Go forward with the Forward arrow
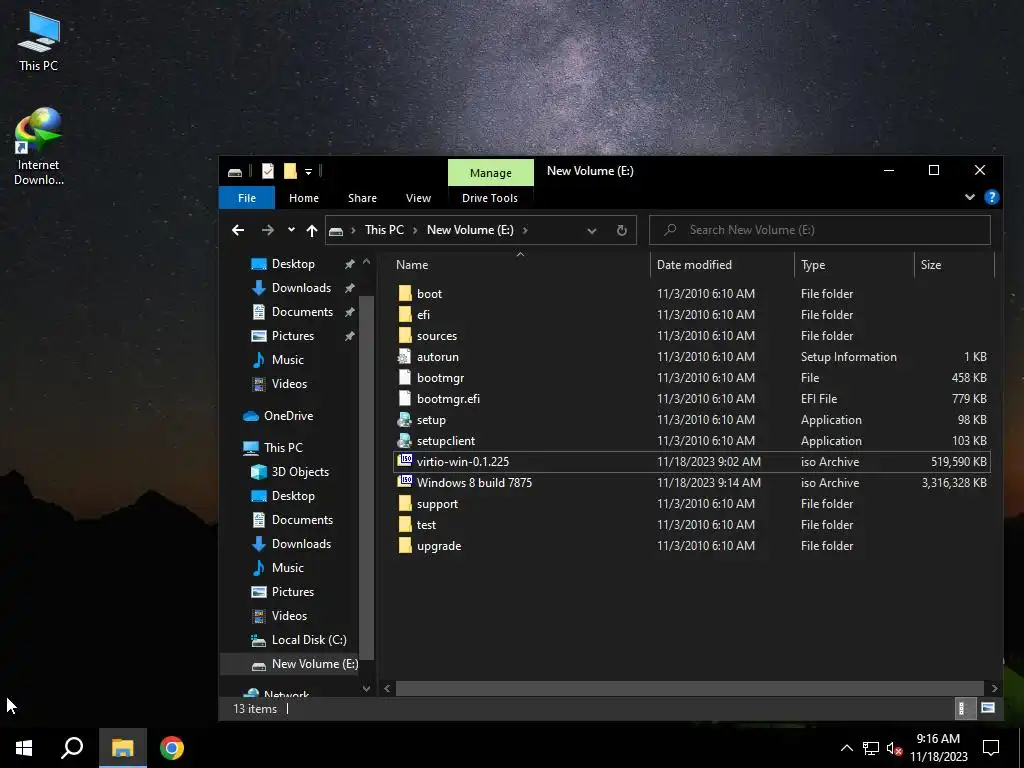The height and width of the screenshot is (768, 1024). (x=268, y=230)
